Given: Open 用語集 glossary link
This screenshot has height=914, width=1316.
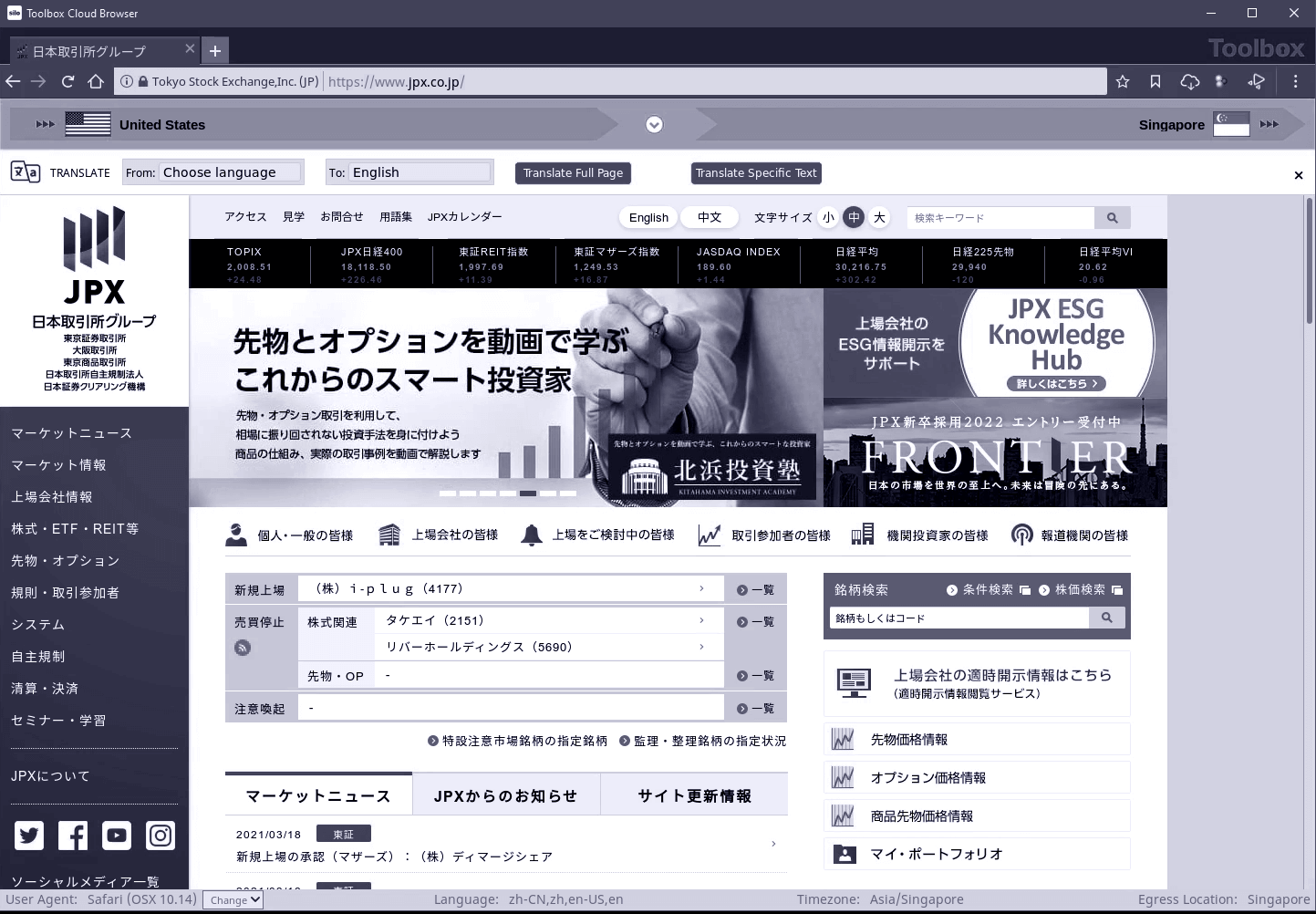Looking at the screenshot, I should click(396, 217).
